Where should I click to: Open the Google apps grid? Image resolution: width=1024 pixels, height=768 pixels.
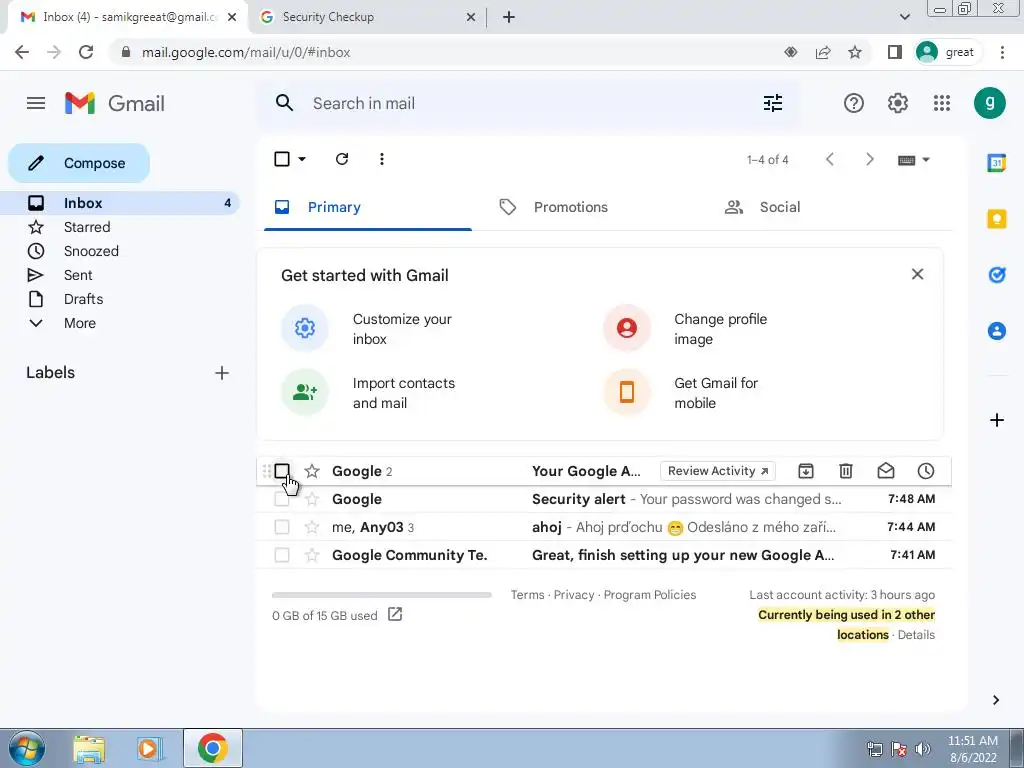[942, 103]
